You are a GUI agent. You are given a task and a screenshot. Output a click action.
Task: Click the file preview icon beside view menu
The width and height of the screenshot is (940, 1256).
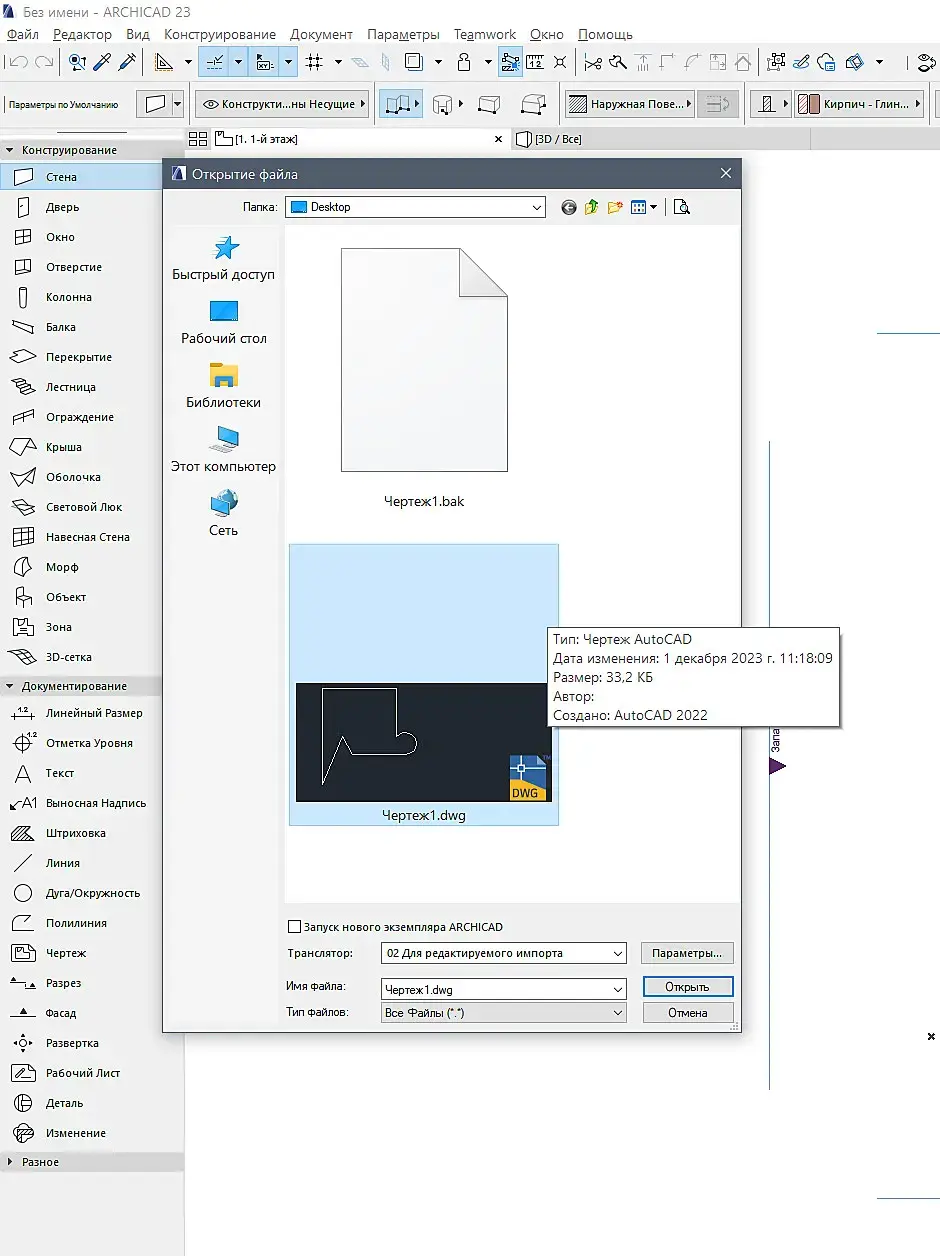pos(682,207)
